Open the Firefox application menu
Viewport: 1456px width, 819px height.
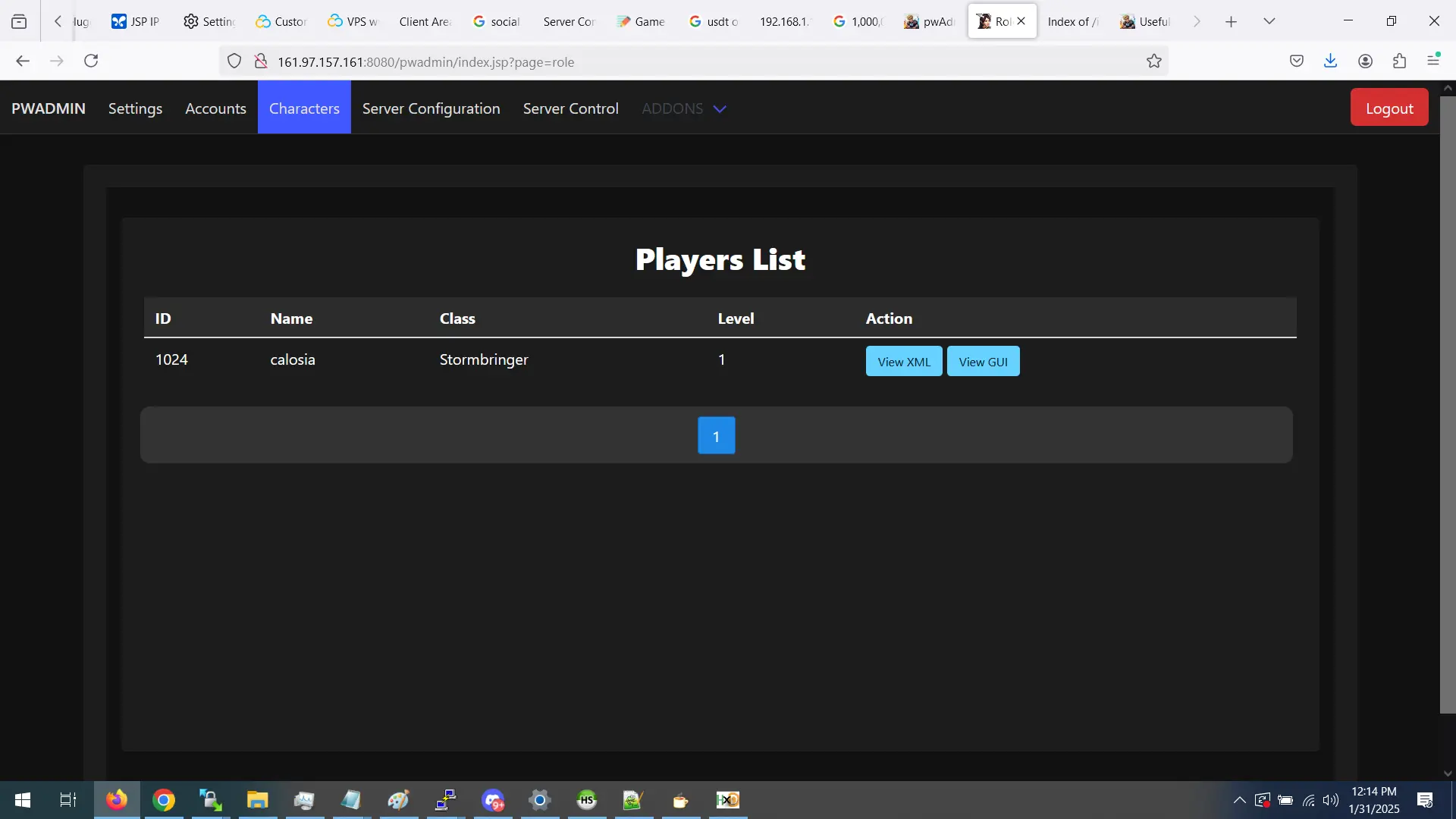click(x=1433, y=60)
